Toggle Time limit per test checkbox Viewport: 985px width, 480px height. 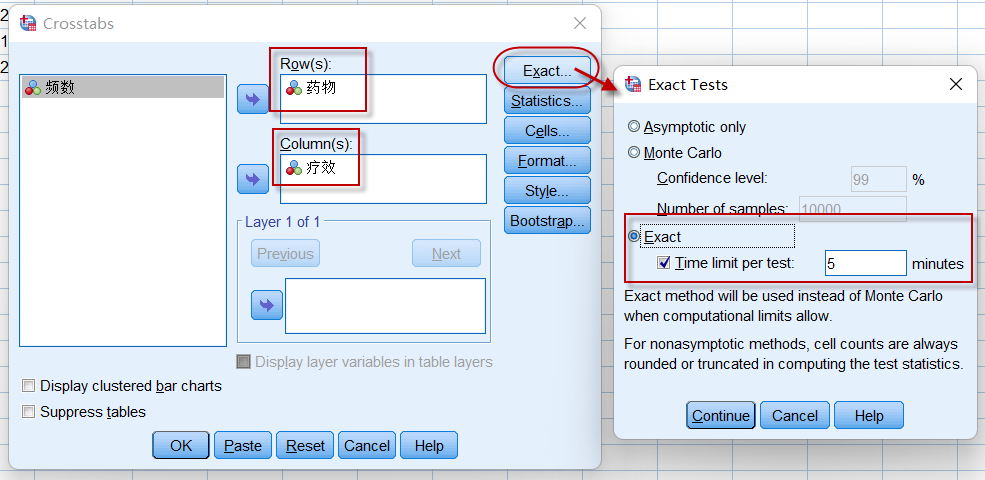664,264
